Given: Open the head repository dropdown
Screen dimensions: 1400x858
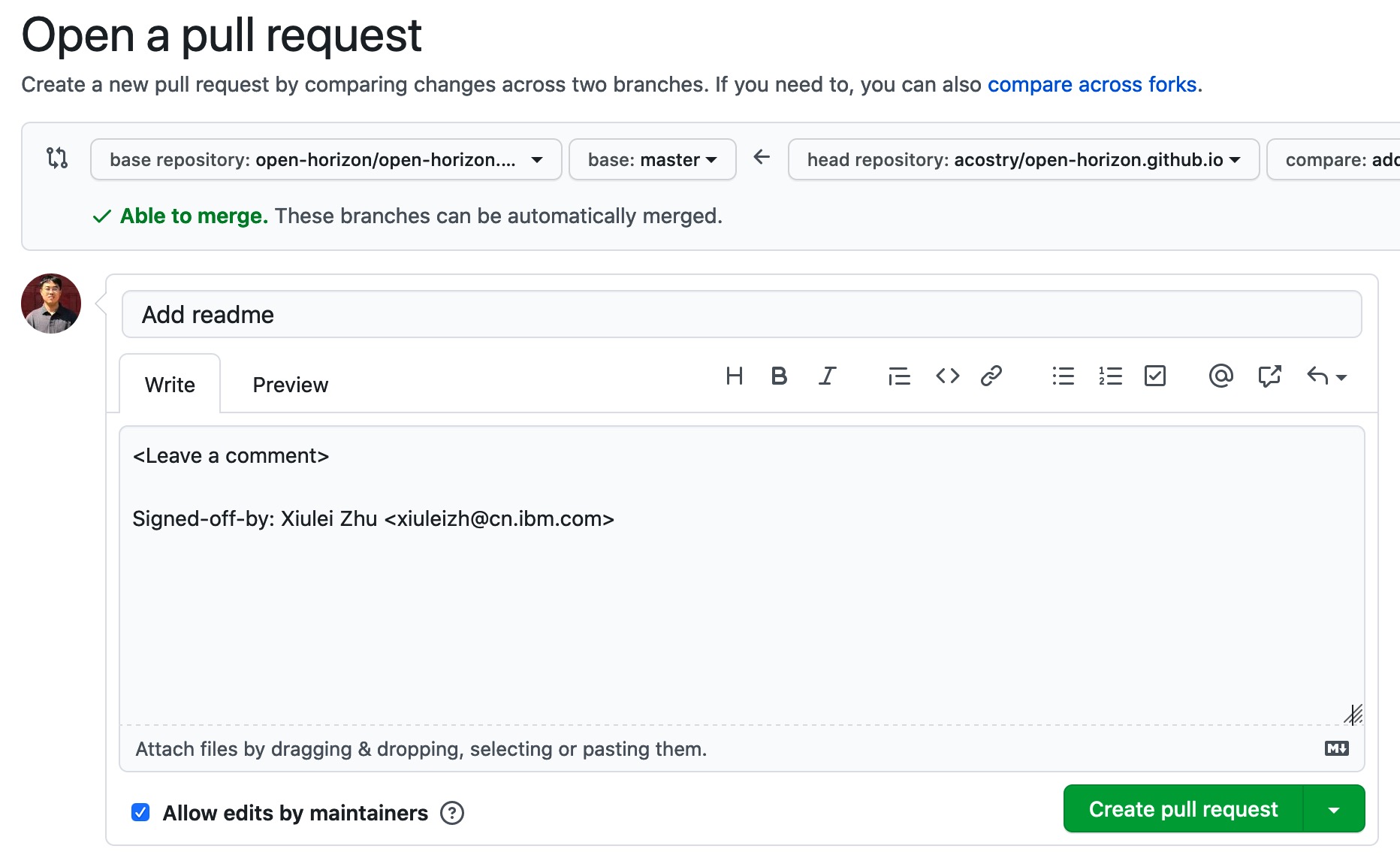Looking at the screenshot, I should click(x=1024, y=159).
